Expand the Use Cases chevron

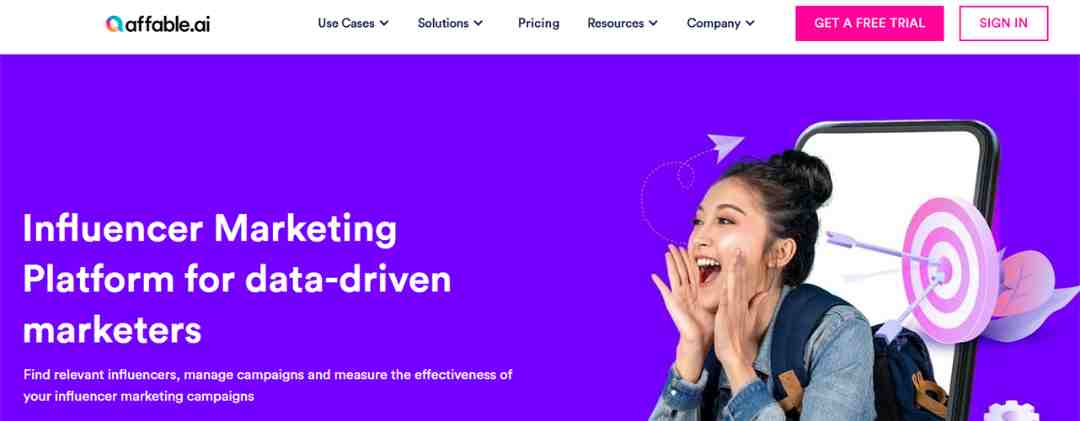[384, 23]
